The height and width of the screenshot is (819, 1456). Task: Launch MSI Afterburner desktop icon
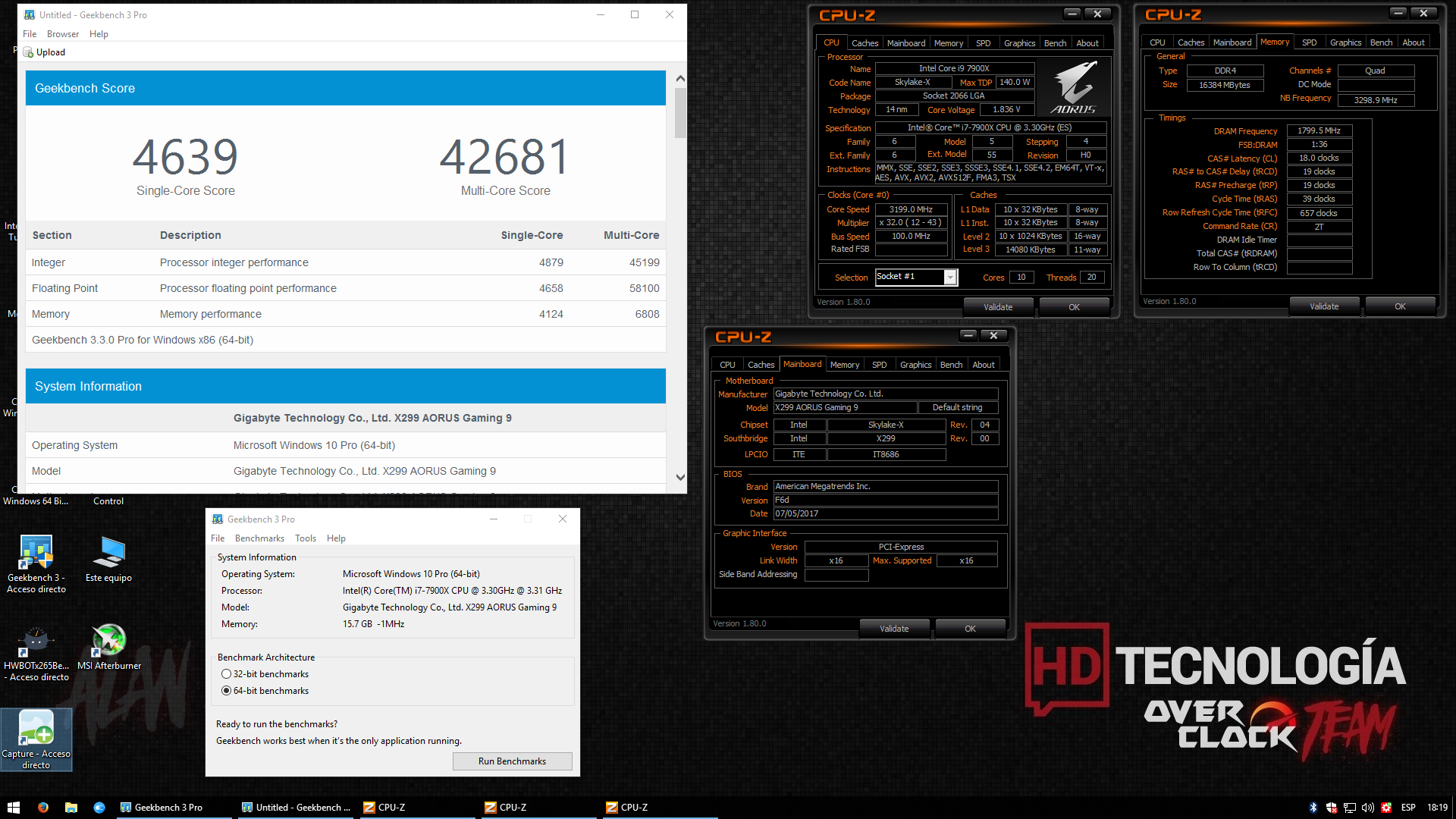point(108,641)
